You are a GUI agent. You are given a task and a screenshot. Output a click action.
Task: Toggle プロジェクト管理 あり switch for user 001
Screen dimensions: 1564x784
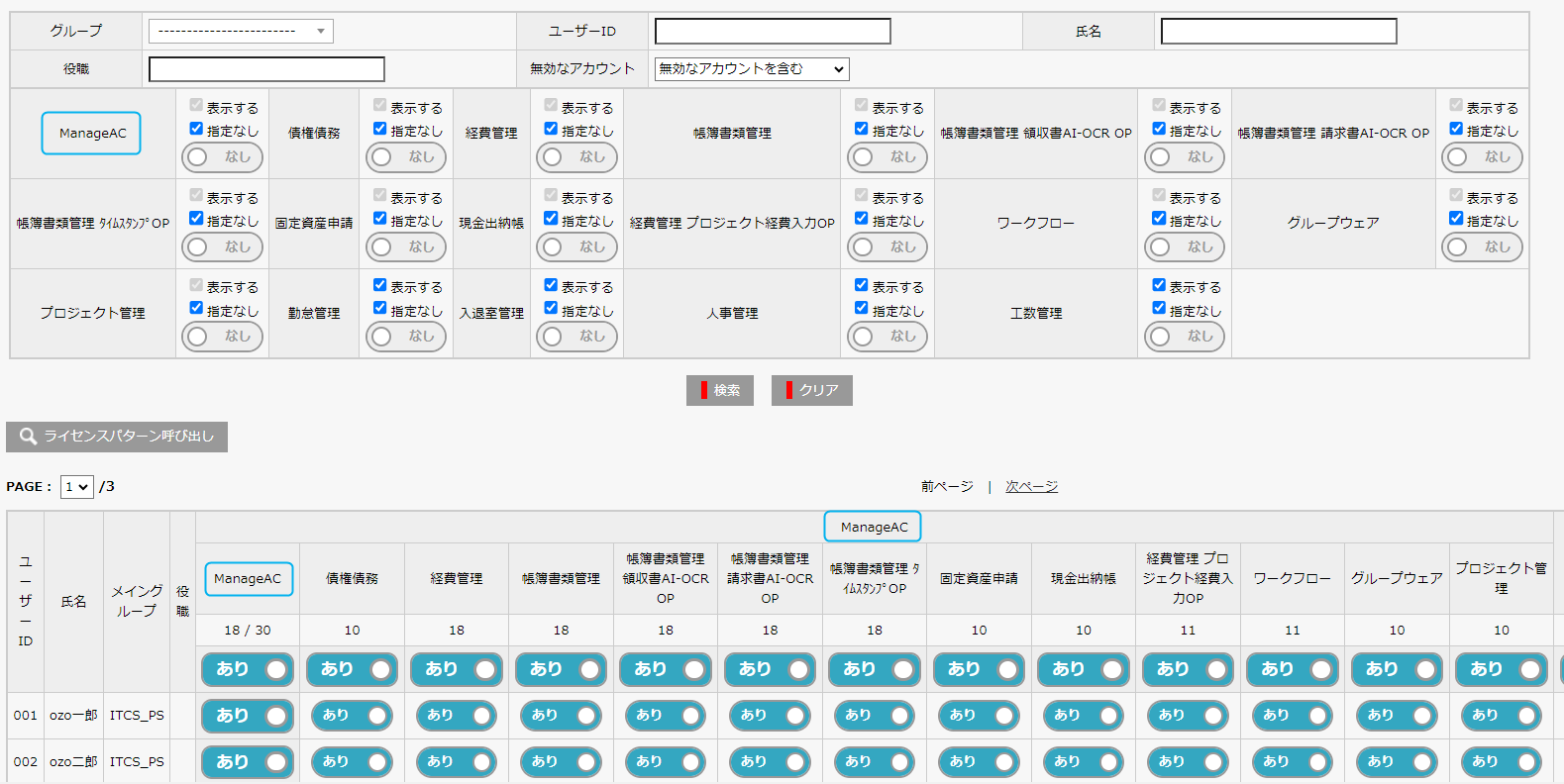pyautogui.click(x=1501, y=716)
